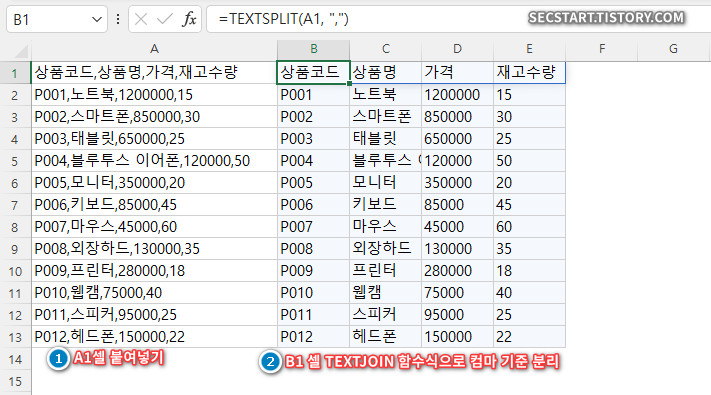
Task: Click cell with P010,웹캠,75000,40
Action: tap(154, 293)
